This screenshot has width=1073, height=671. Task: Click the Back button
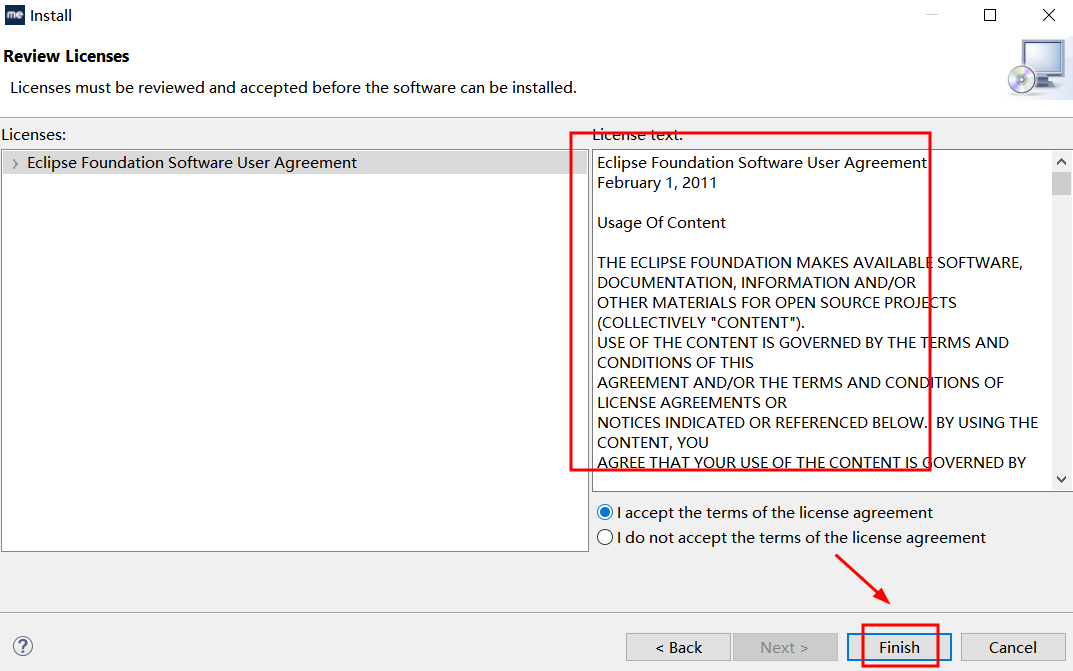click(x=678, y=647)
